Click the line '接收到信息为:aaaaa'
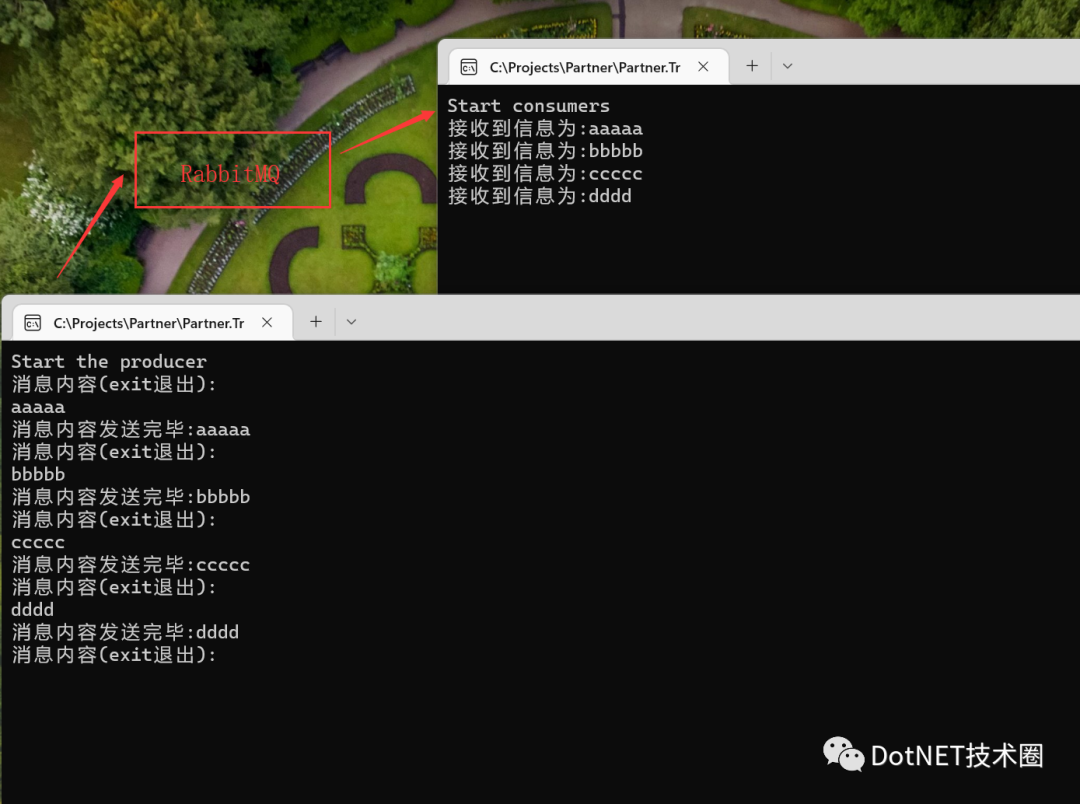 click(545, 129)
